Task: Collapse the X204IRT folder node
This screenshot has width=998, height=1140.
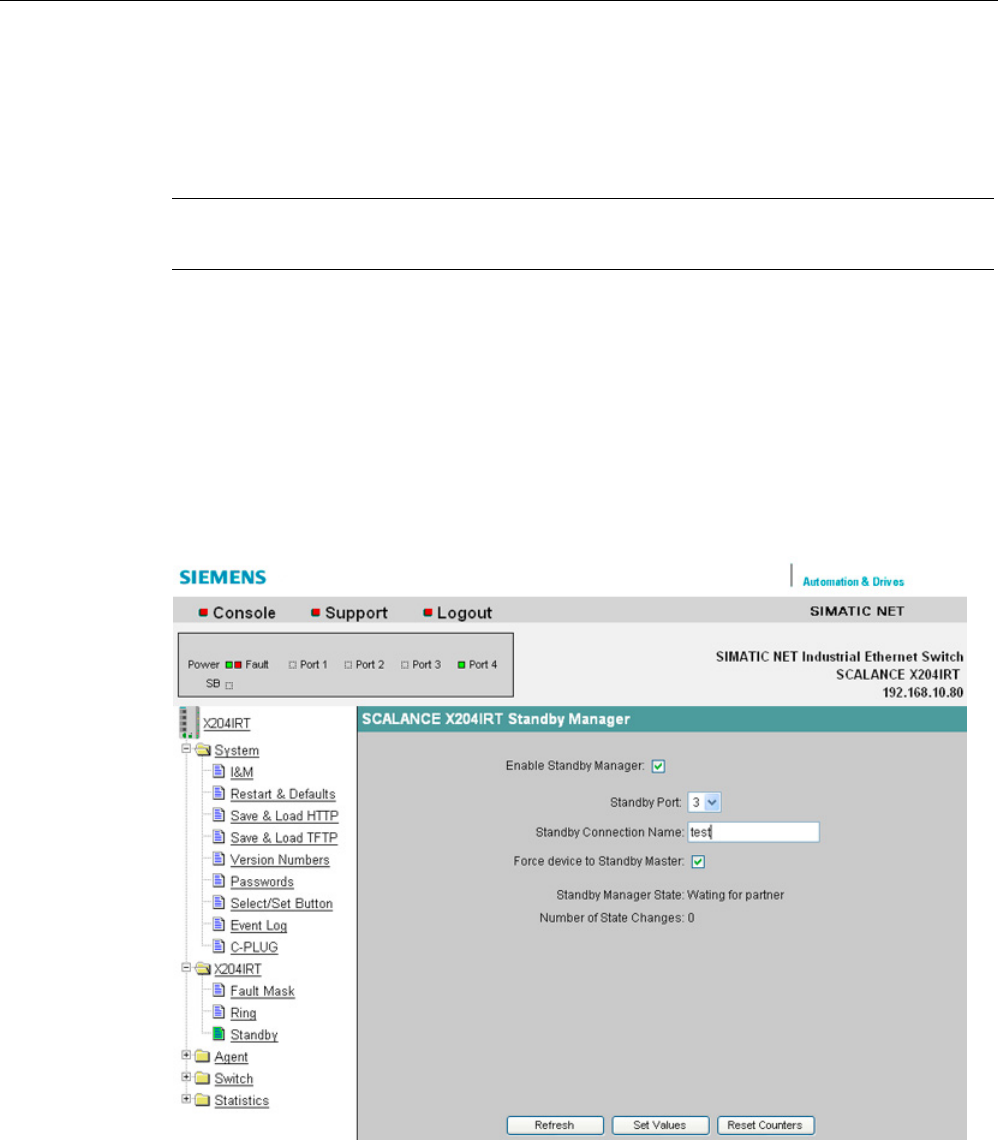Action: [186, 967]
